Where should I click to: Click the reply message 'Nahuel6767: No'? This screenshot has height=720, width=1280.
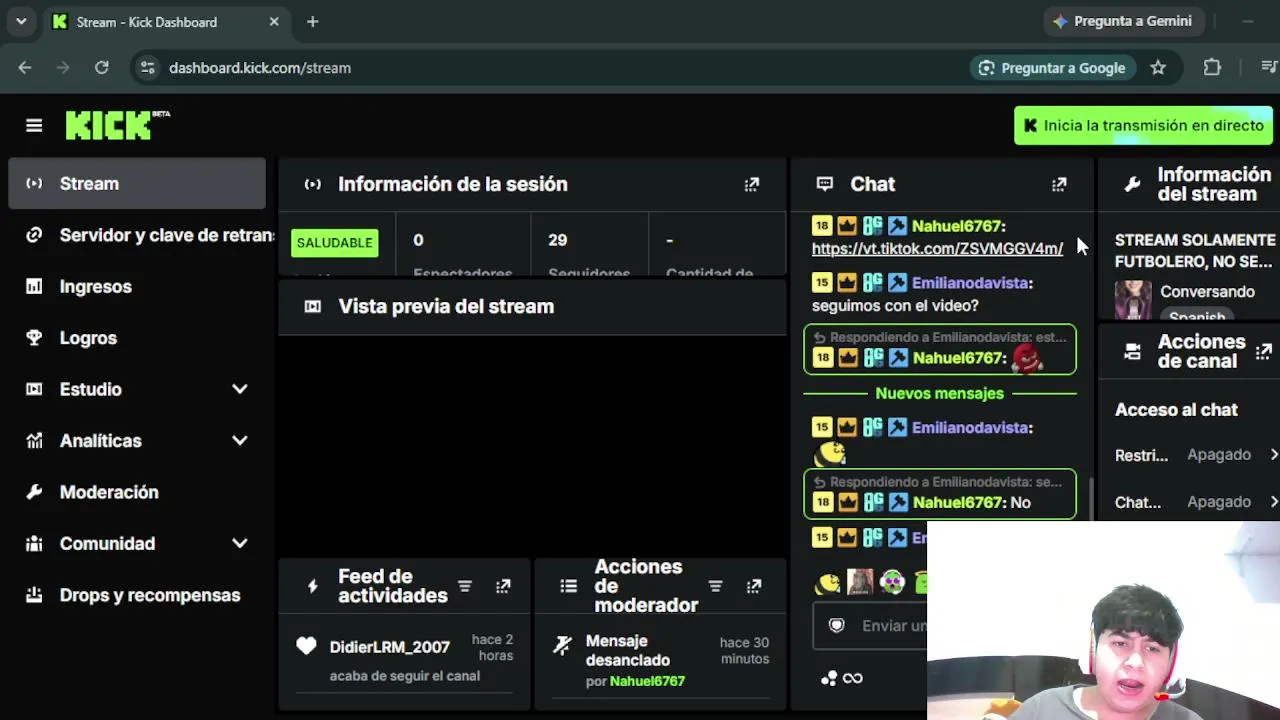pos(940,493)
